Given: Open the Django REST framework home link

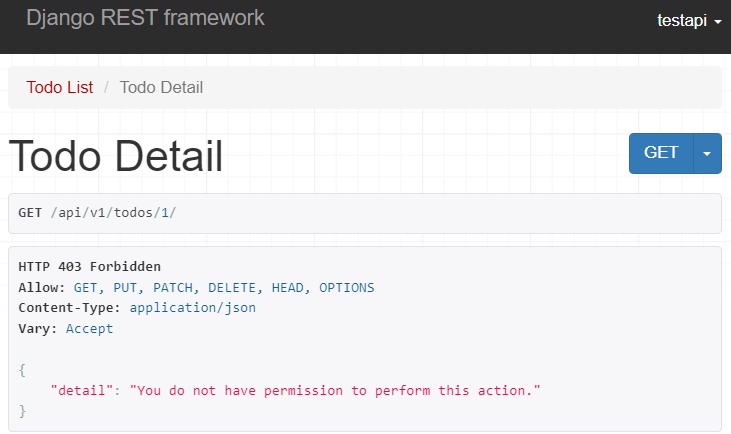Looking at the screenshot, I should (x=145, y=18).
